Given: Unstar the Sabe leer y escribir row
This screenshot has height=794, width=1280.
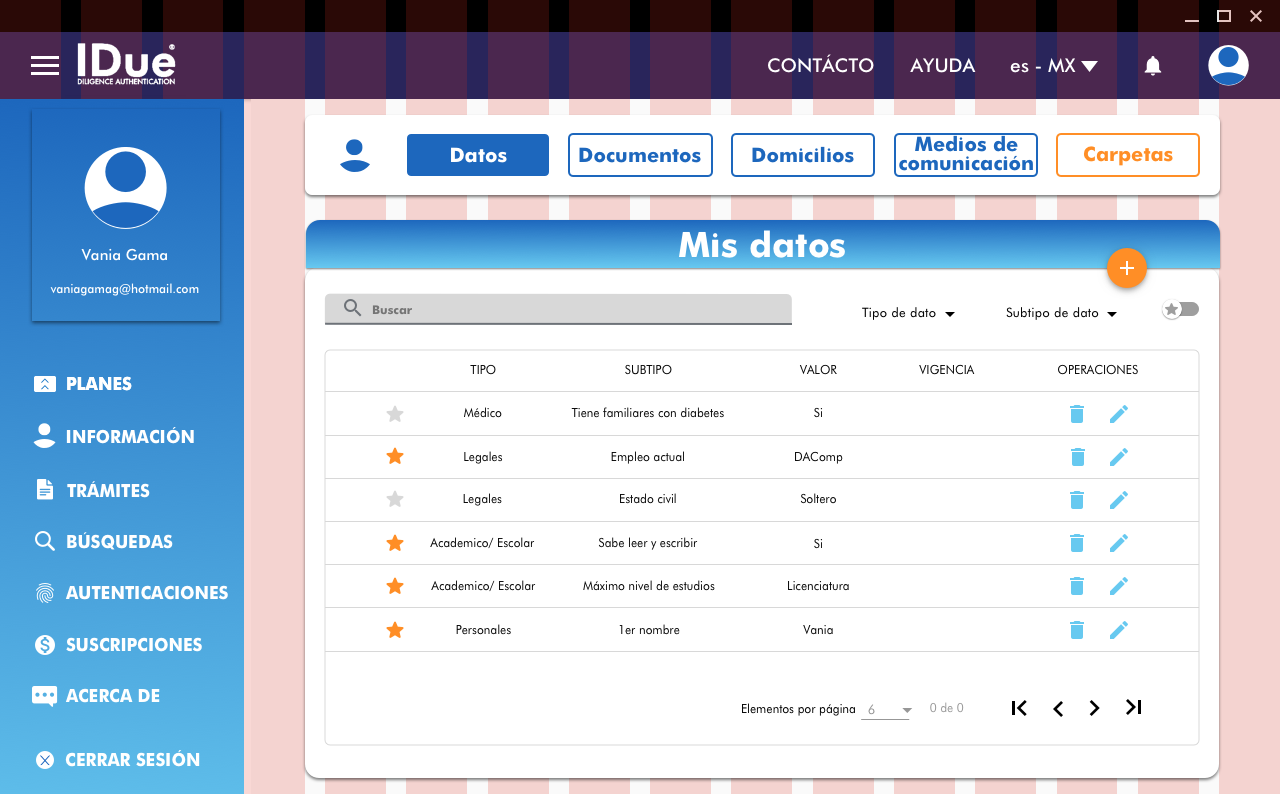Looking at the screenshot, I should (395, 543).
